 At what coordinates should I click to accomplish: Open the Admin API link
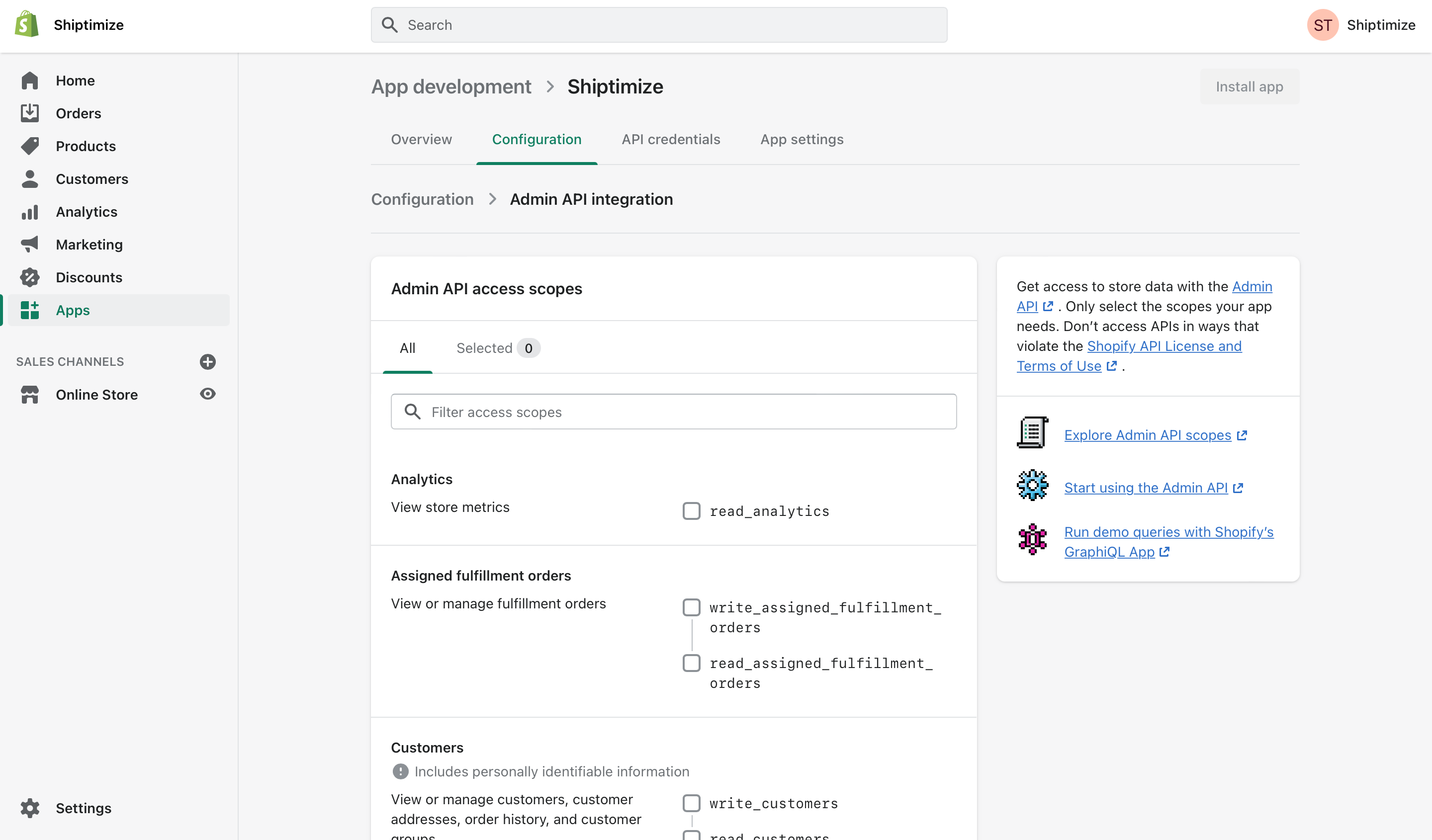pyautogui.click(x=1252, y=286)
